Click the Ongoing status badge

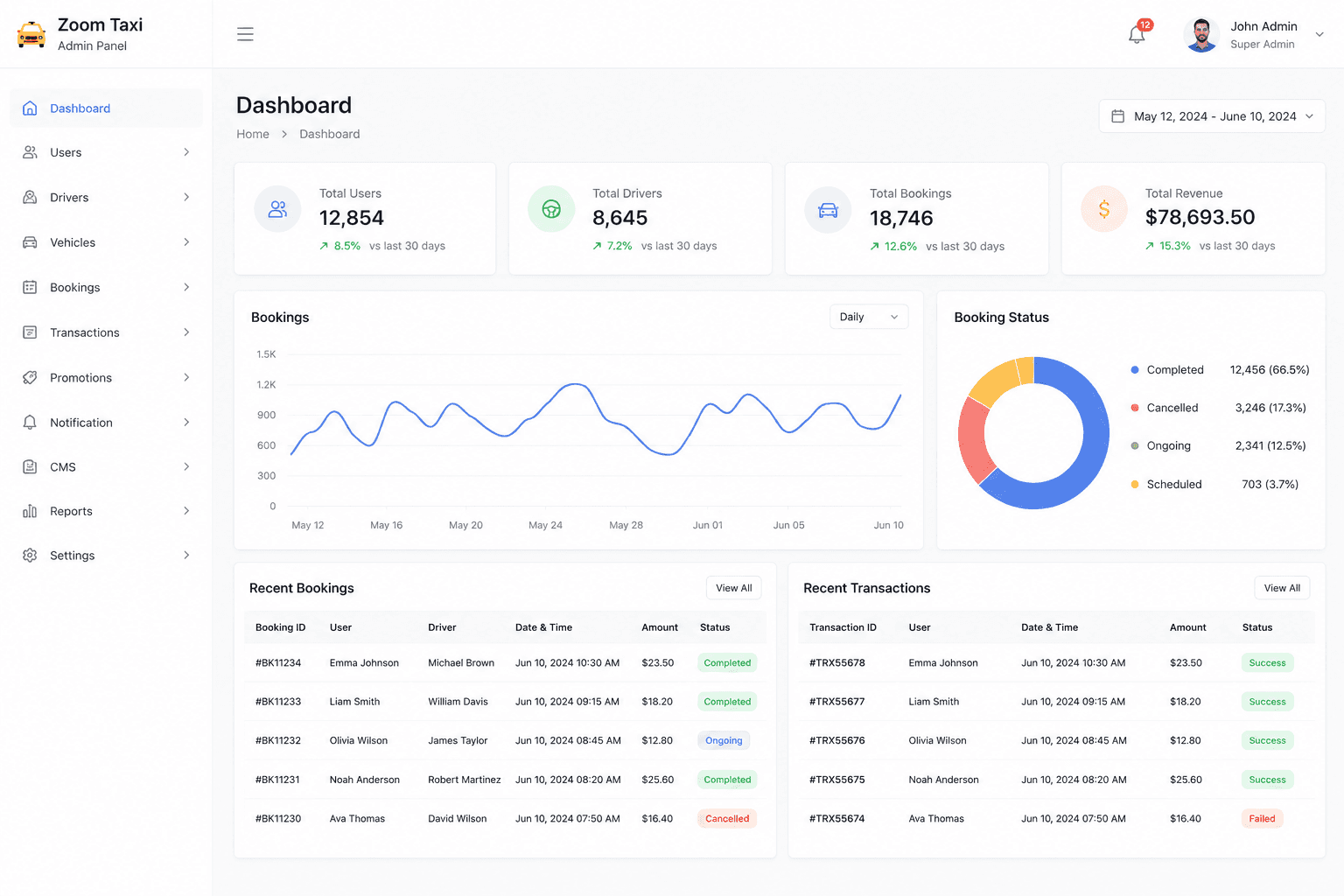pyautogui.click(x=724, y=740)
